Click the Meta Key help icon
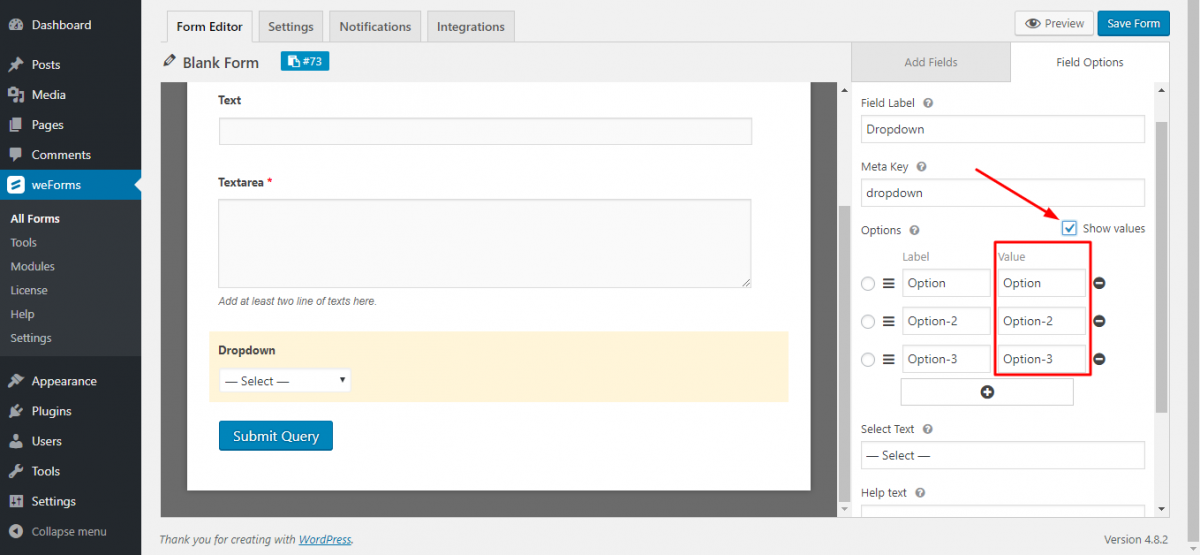 (921, 167)
